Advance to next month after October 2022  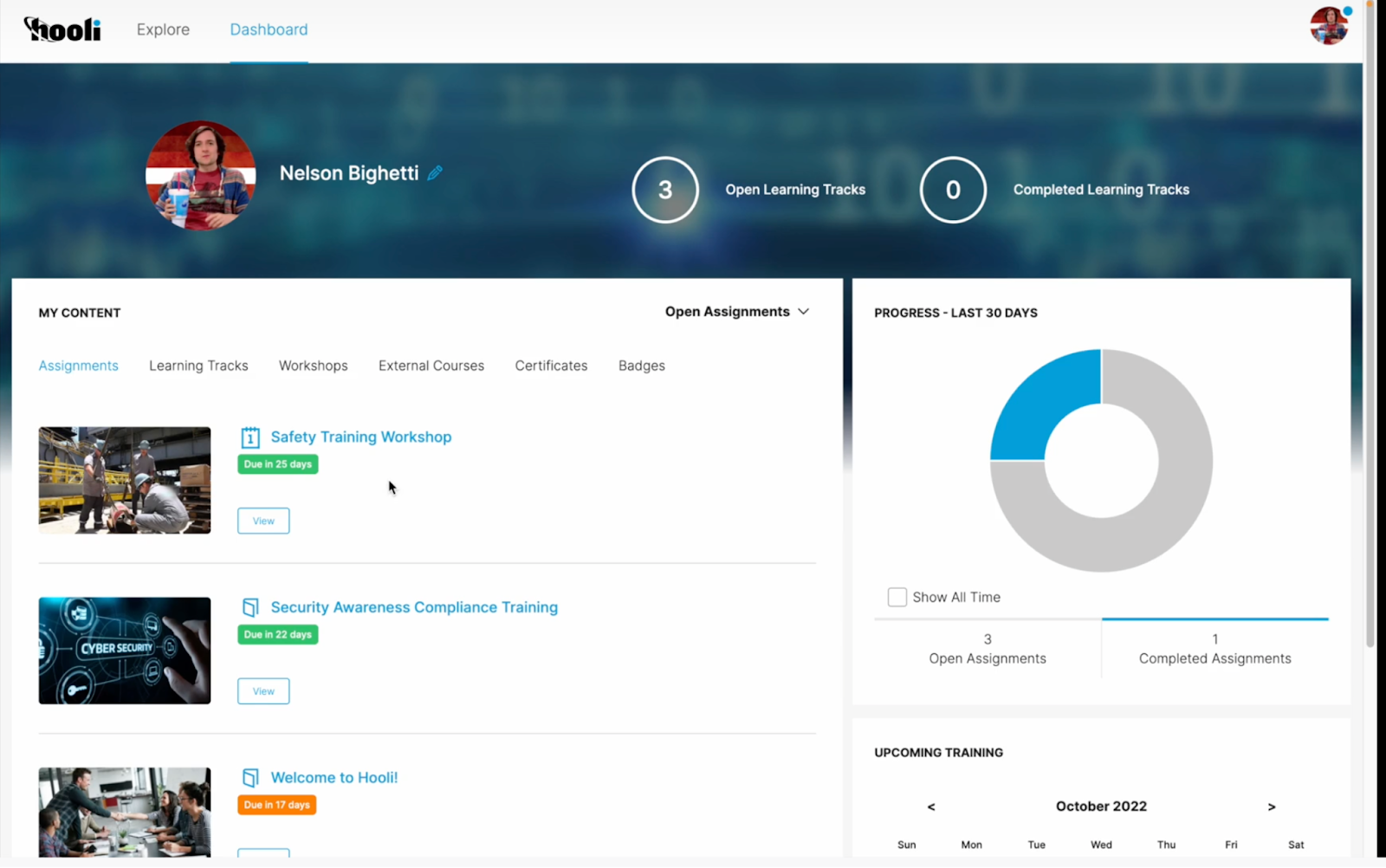pyautogui.click(x=1271, y=806)
